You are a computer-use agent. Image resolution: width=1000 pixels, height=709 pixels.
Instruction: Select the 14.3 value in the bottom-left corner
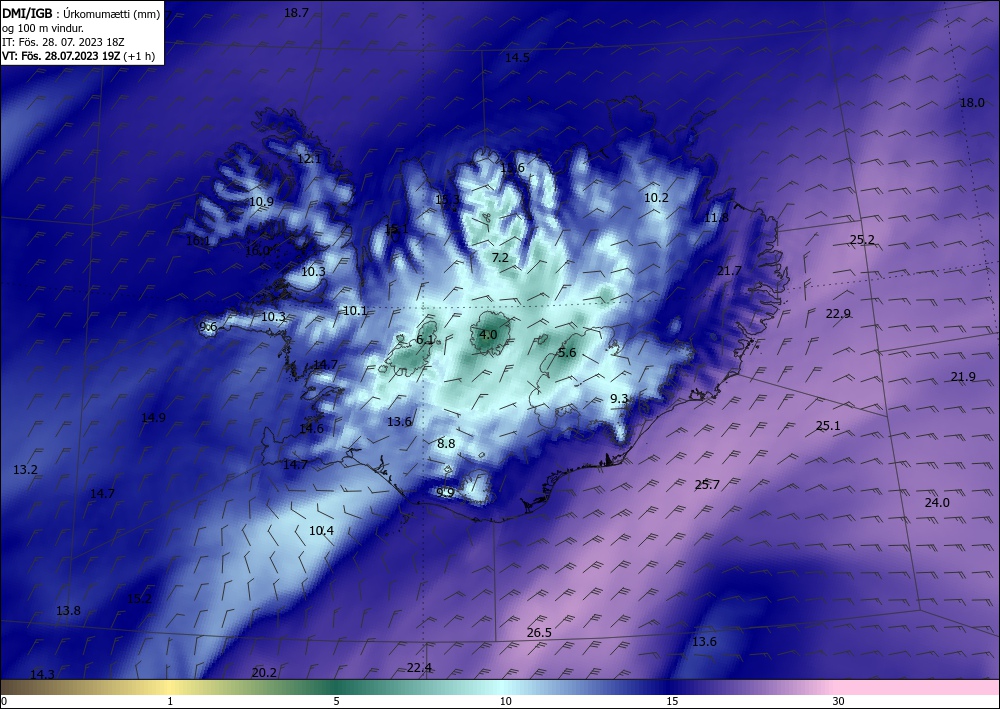click(42, 675)
